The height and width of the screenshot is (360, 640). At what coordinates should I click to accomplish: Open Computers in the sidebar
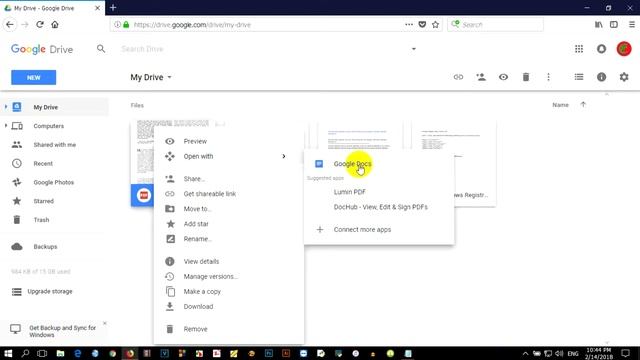49,126
